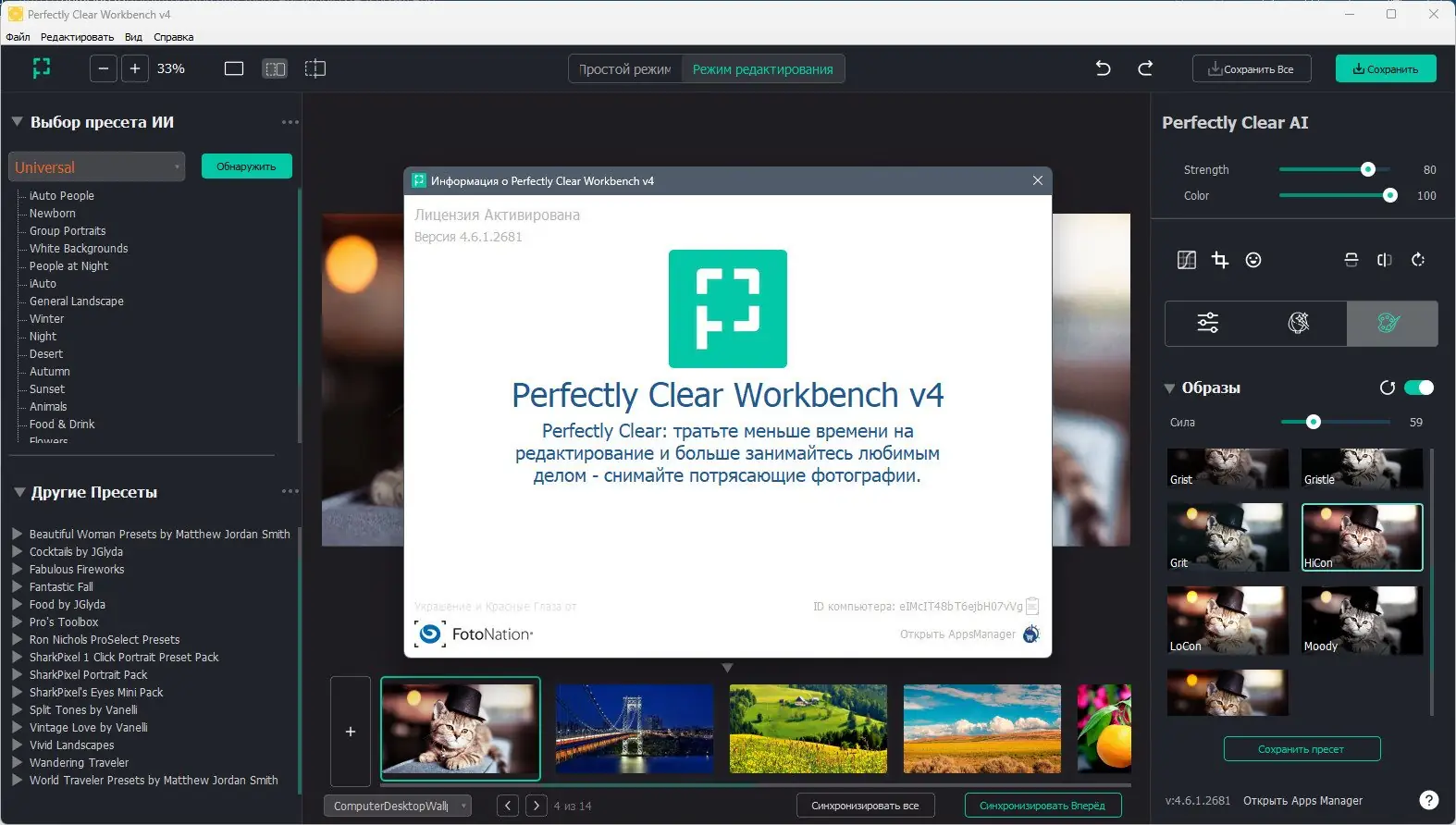Click the flip compare icon in right panel
This screenshot has height=825, width=1456.
[1385, 260]
